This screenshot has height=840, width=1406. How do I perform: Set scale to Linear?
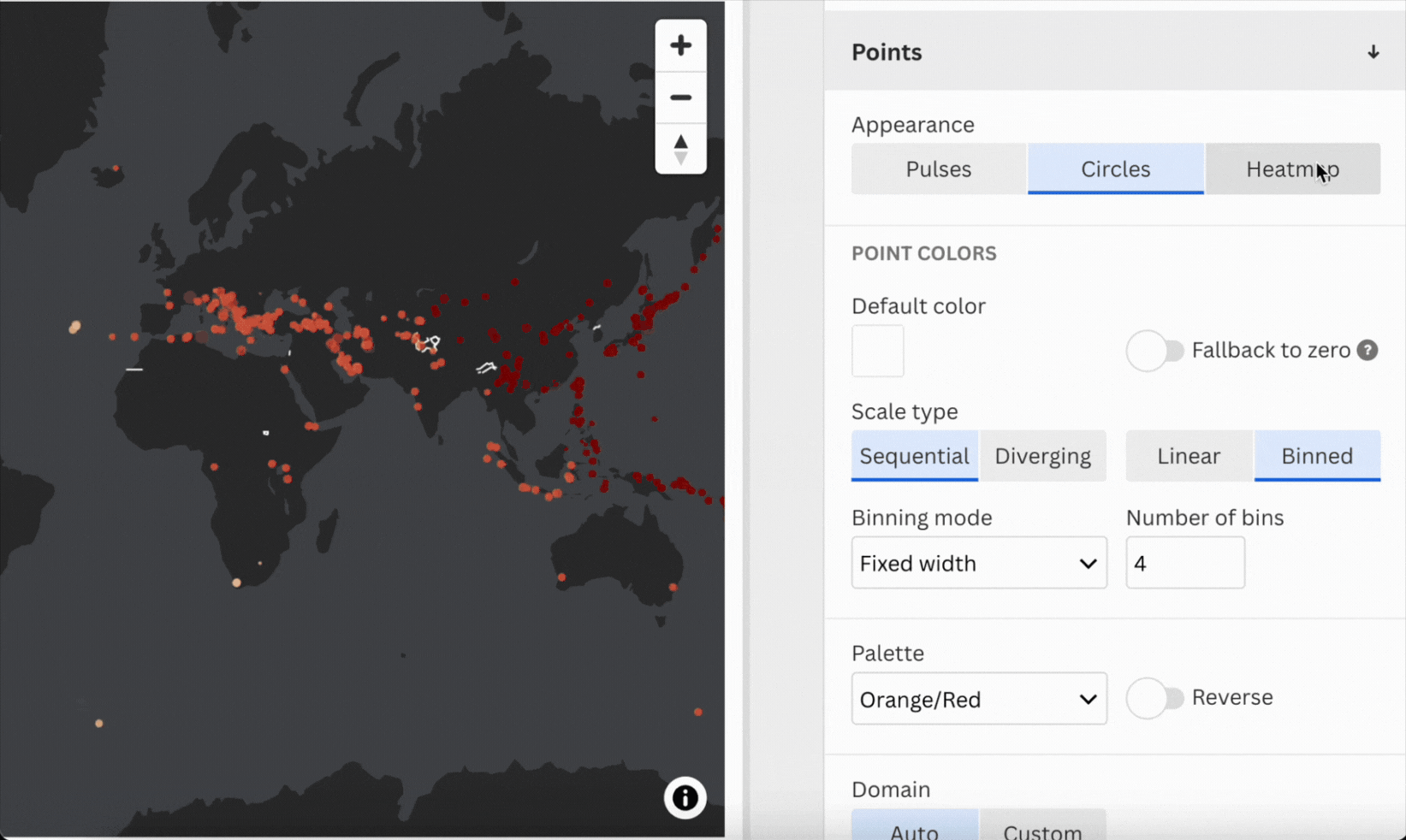click(1189, 456)
